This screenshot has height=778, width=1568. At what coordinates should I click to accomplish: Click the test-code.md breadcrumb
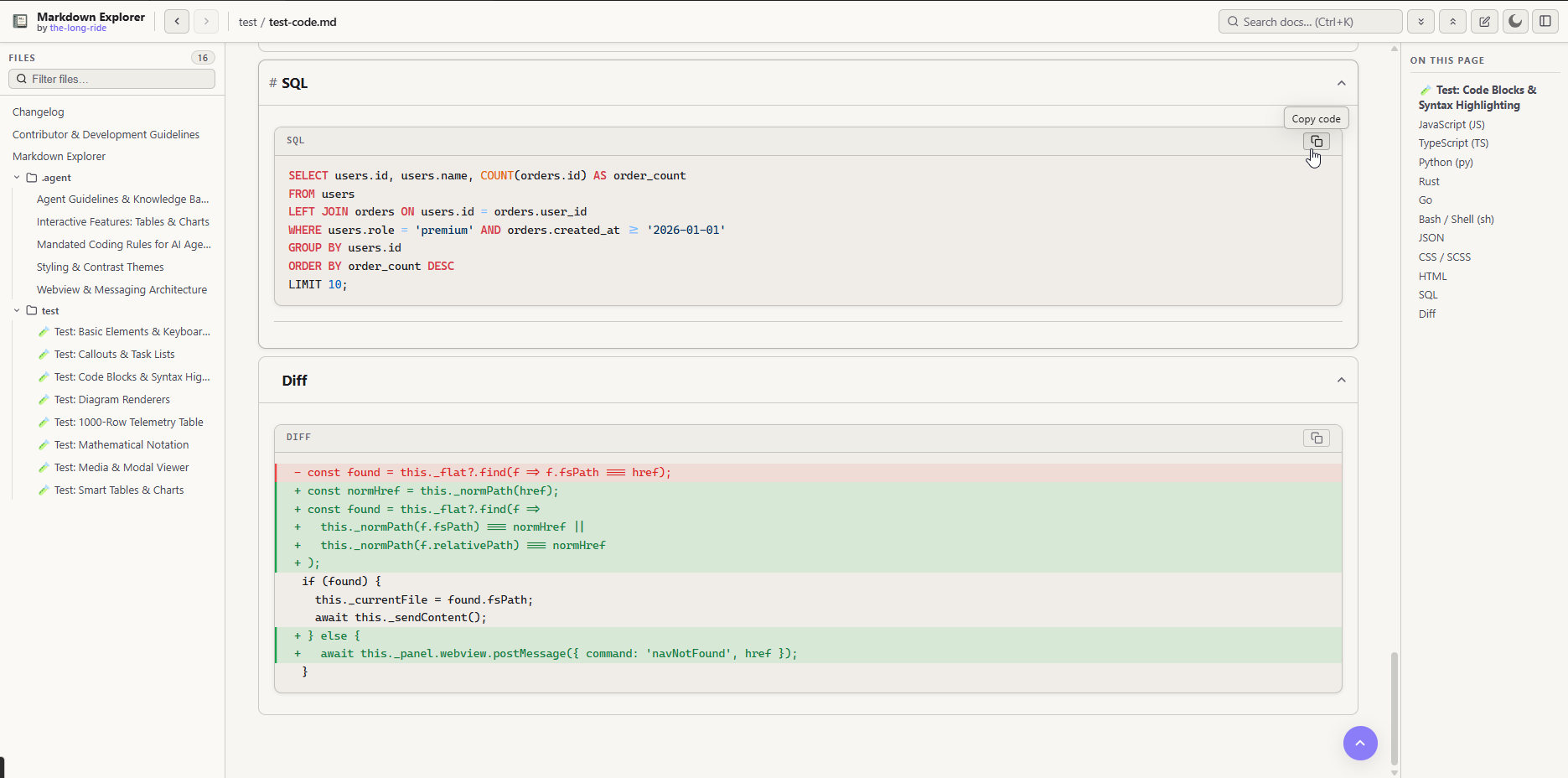pyautogui.click(x=303, y=22)
